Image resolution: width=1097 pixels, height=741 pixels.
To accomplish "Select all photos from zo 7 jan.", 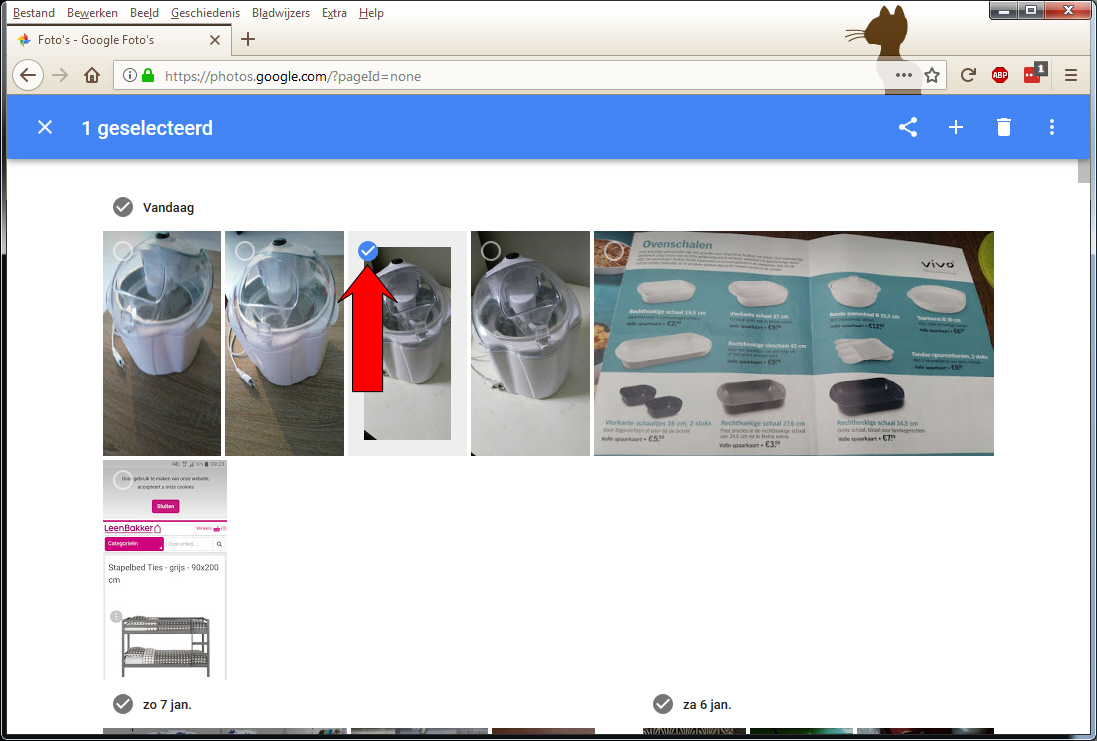I will coord(123,704).
